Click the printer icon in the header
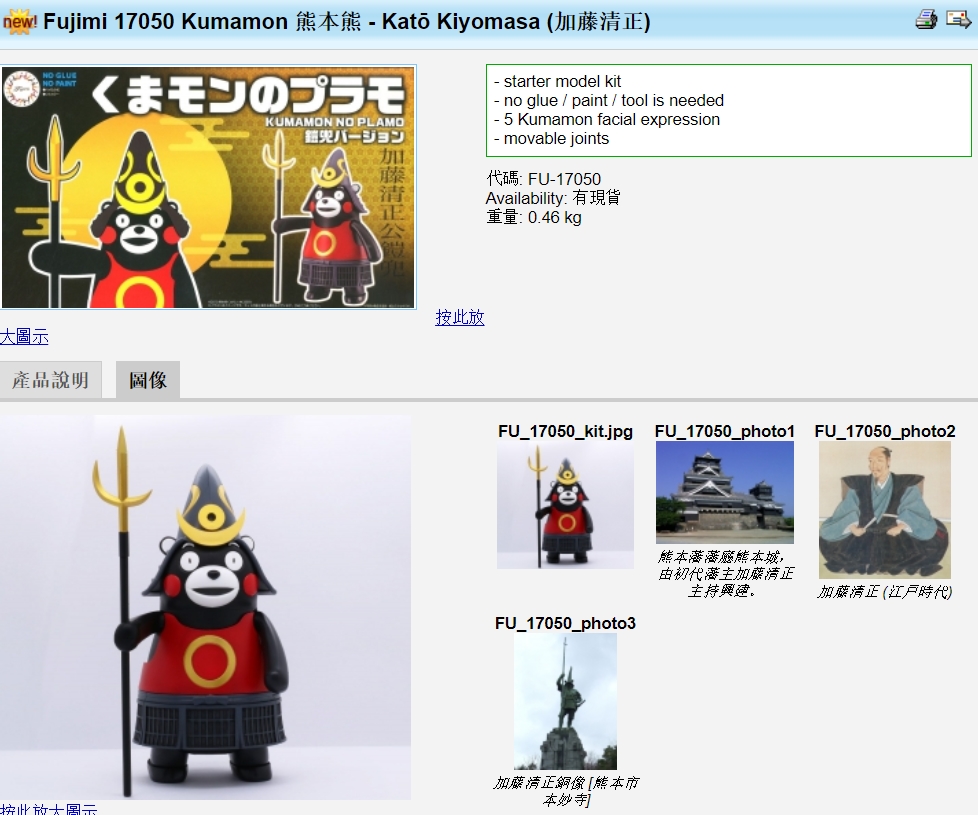 926,19
